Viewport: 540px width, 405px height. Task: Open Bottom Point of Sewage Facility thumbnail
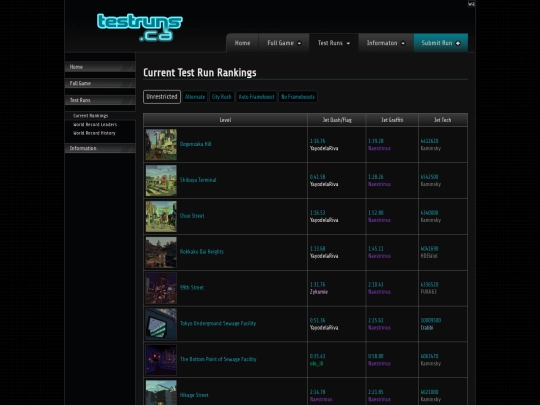click(x=161, y=360)
